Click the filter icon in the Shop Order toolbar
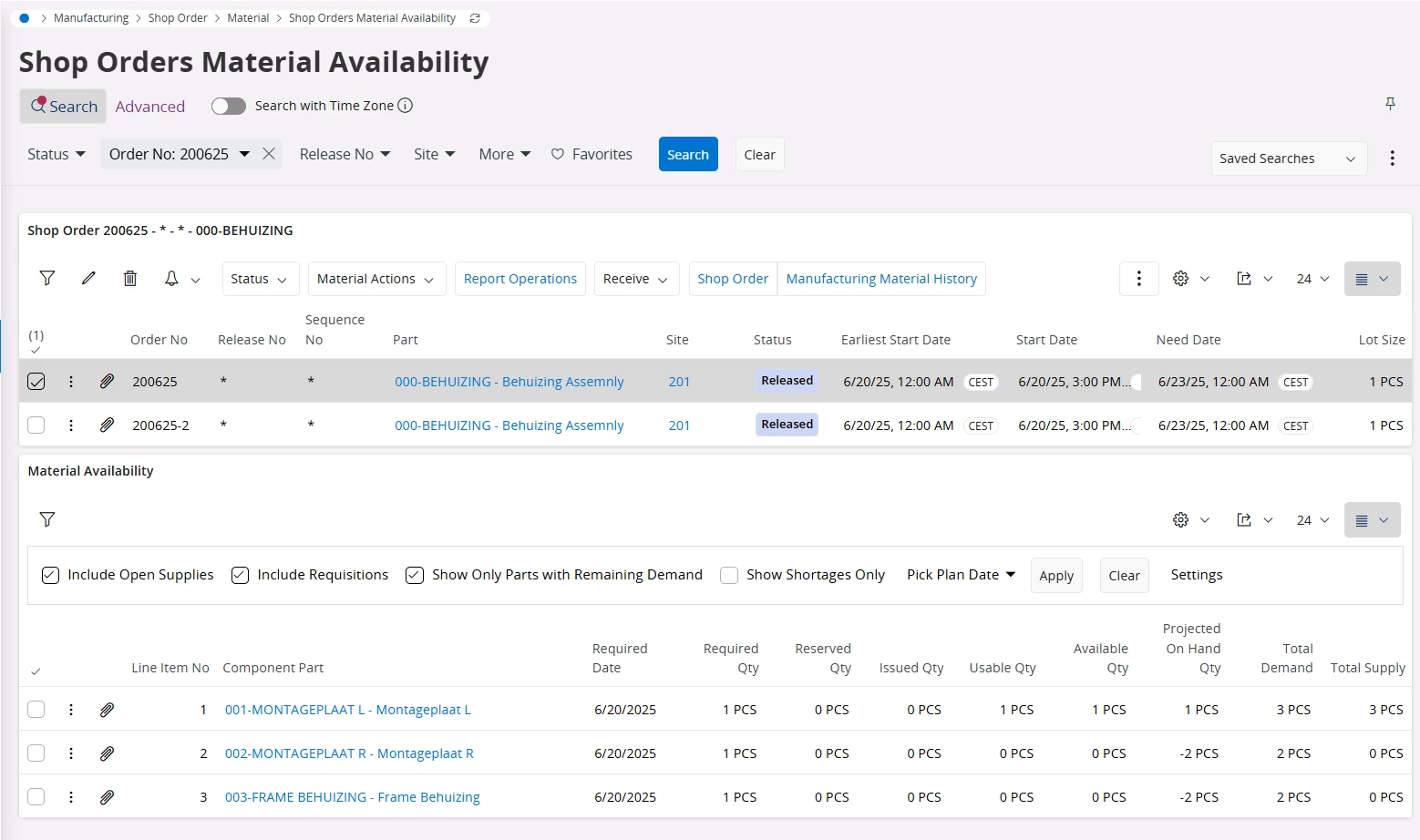The width and height of the screenshot is (1420, 840). pos(47,279)
